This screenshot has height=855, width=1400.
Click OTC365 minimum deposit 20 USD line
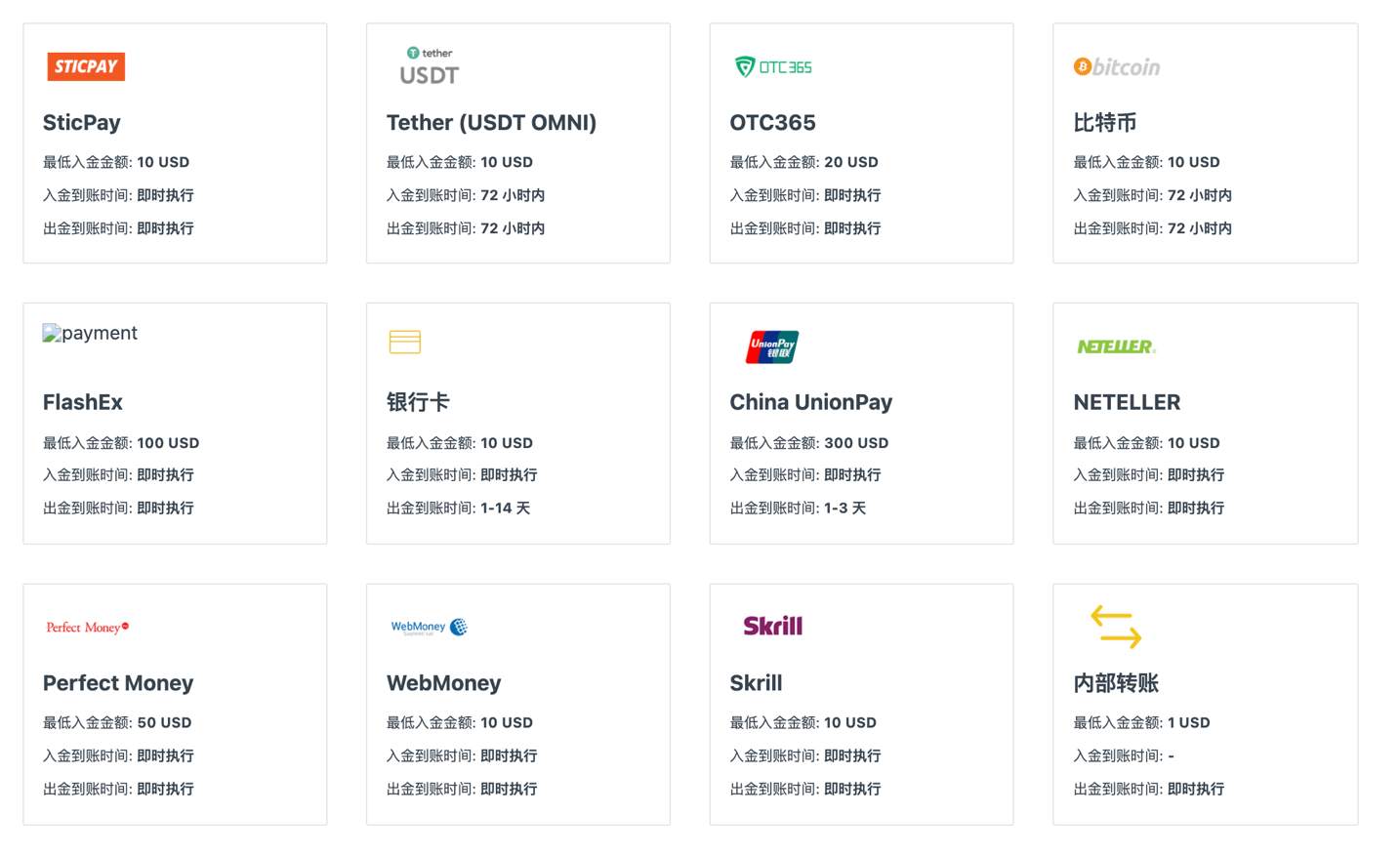pyautogui.click(x=803, y=162)
